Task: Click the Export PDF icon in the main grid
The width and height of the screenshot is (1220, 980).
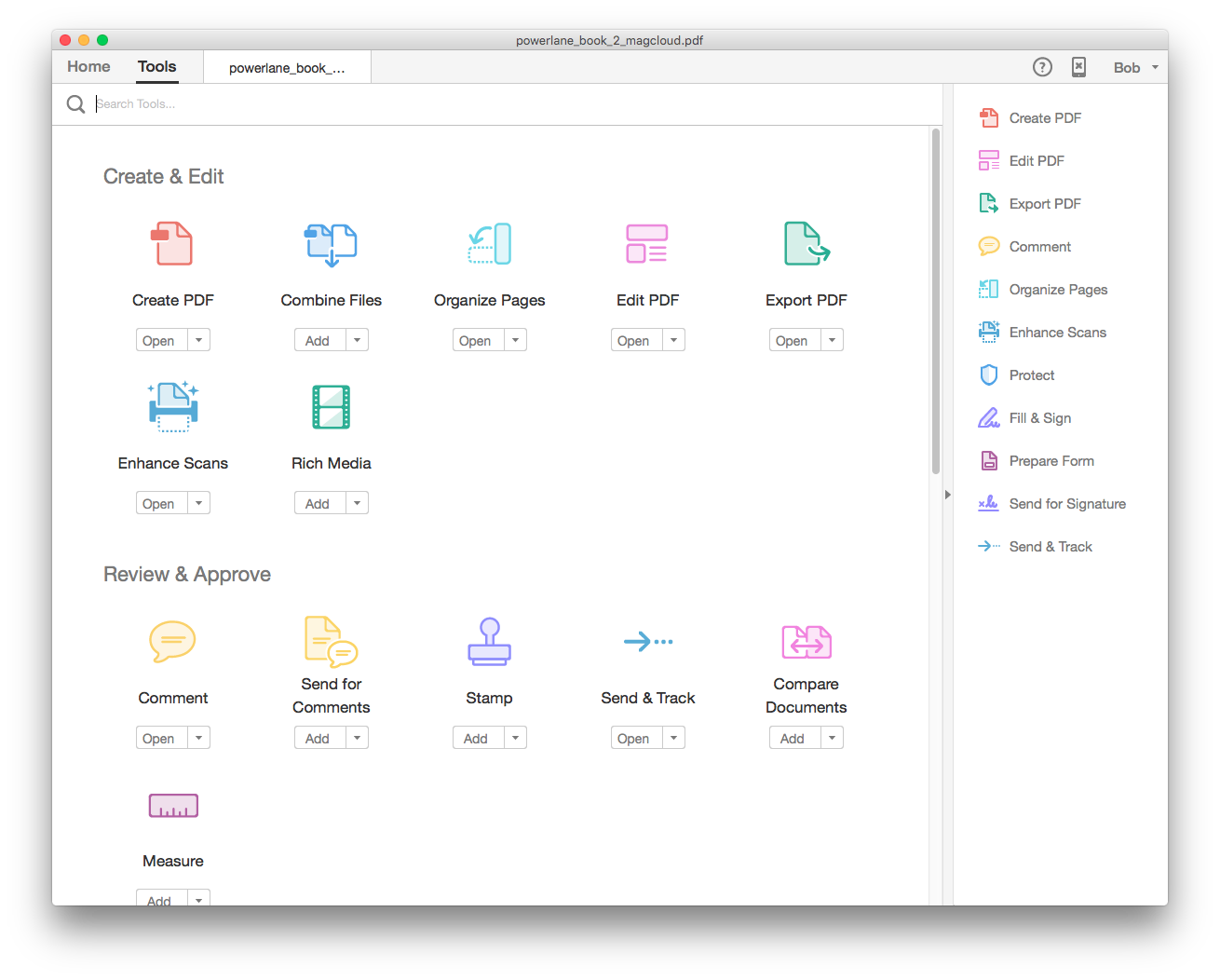Action: [x=807, y=244]
